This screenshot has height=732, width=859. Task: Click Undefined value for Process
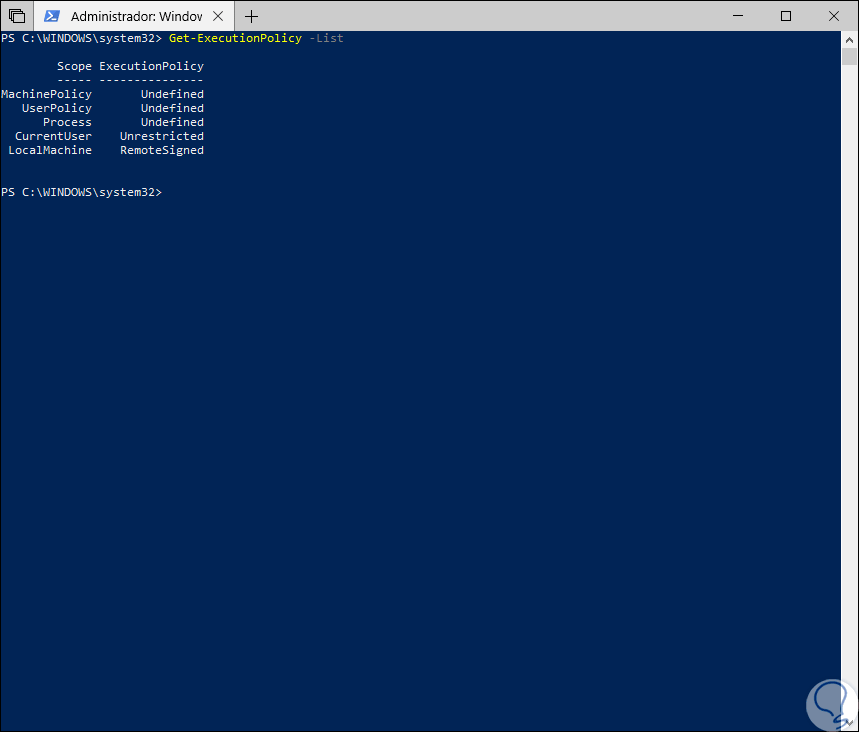click(172, 122)
